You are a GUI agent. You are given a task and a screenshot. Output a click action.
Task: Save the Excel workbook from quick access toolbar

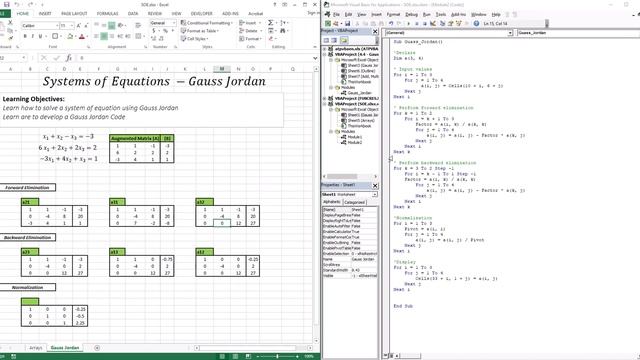[7, 4]
